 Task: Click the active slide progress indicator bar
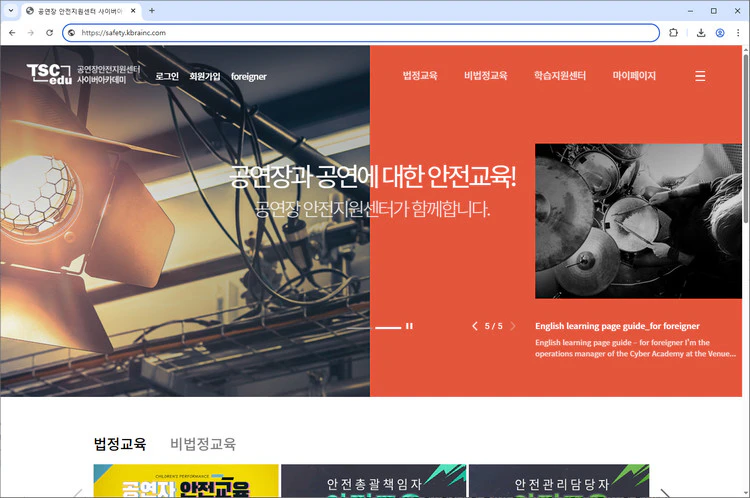point(388,328)
